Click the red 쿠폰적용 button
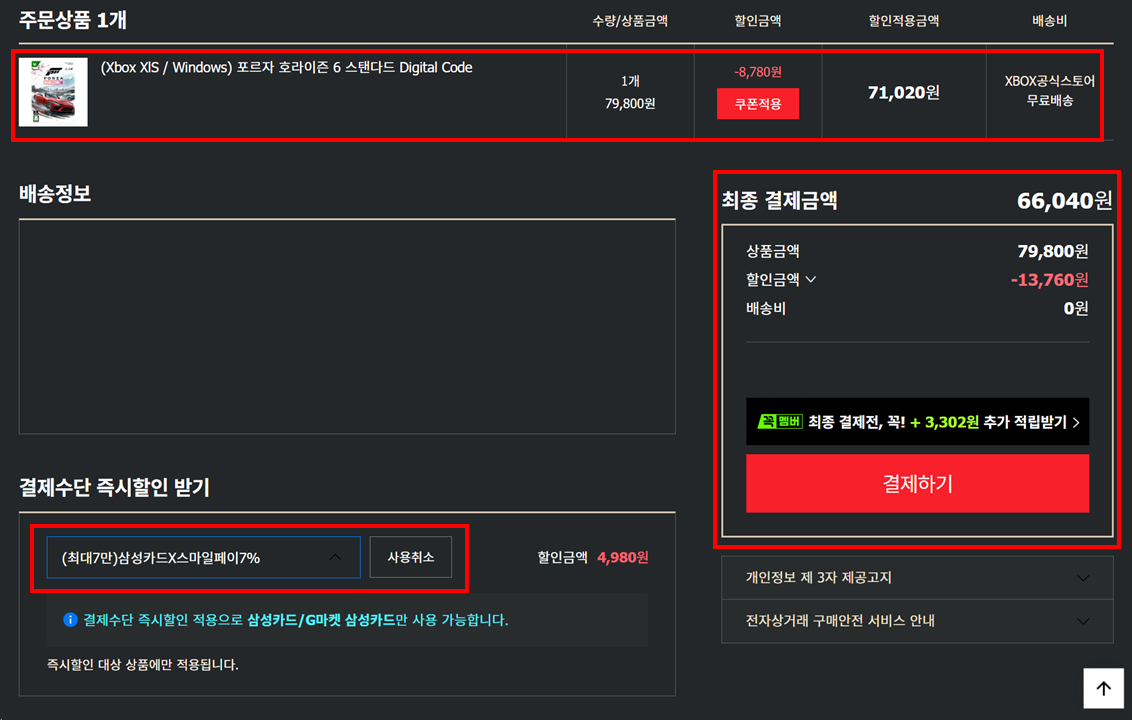 757,103
